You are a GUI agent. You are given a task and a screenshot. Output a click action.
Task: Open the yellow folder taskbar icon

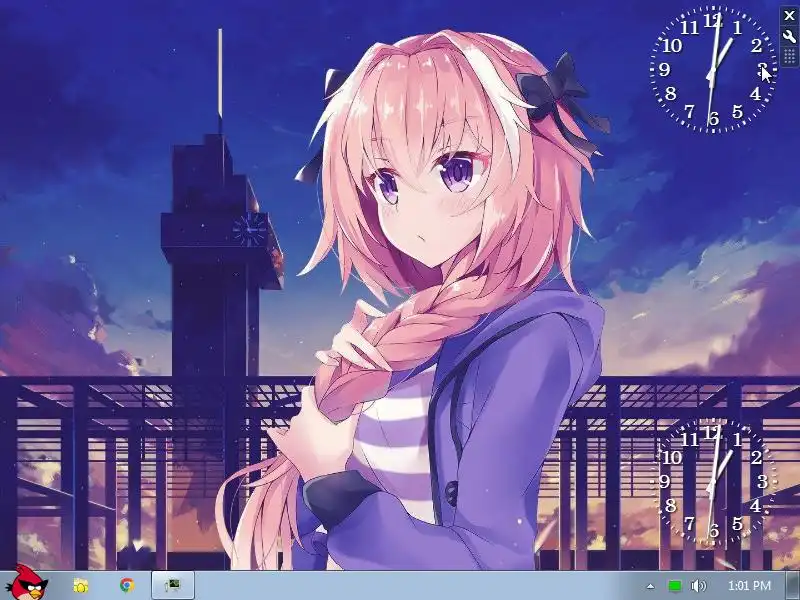81,586
